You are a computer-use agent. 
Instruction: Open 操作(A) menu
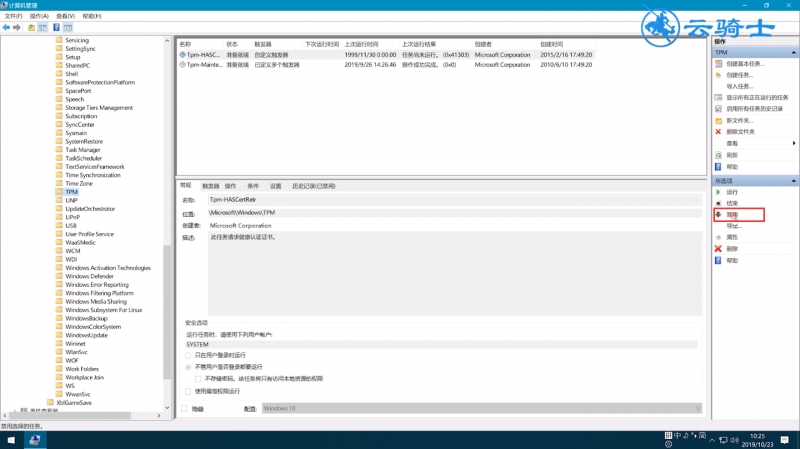39,16
